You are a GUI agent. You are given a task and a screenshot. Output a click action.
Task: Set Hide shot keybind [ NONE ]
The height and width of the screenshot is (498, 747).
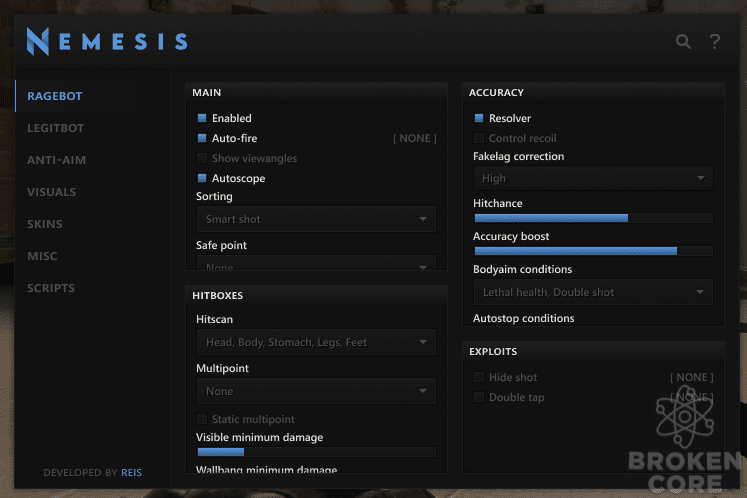pyautogui.click(x=692, y=377)
